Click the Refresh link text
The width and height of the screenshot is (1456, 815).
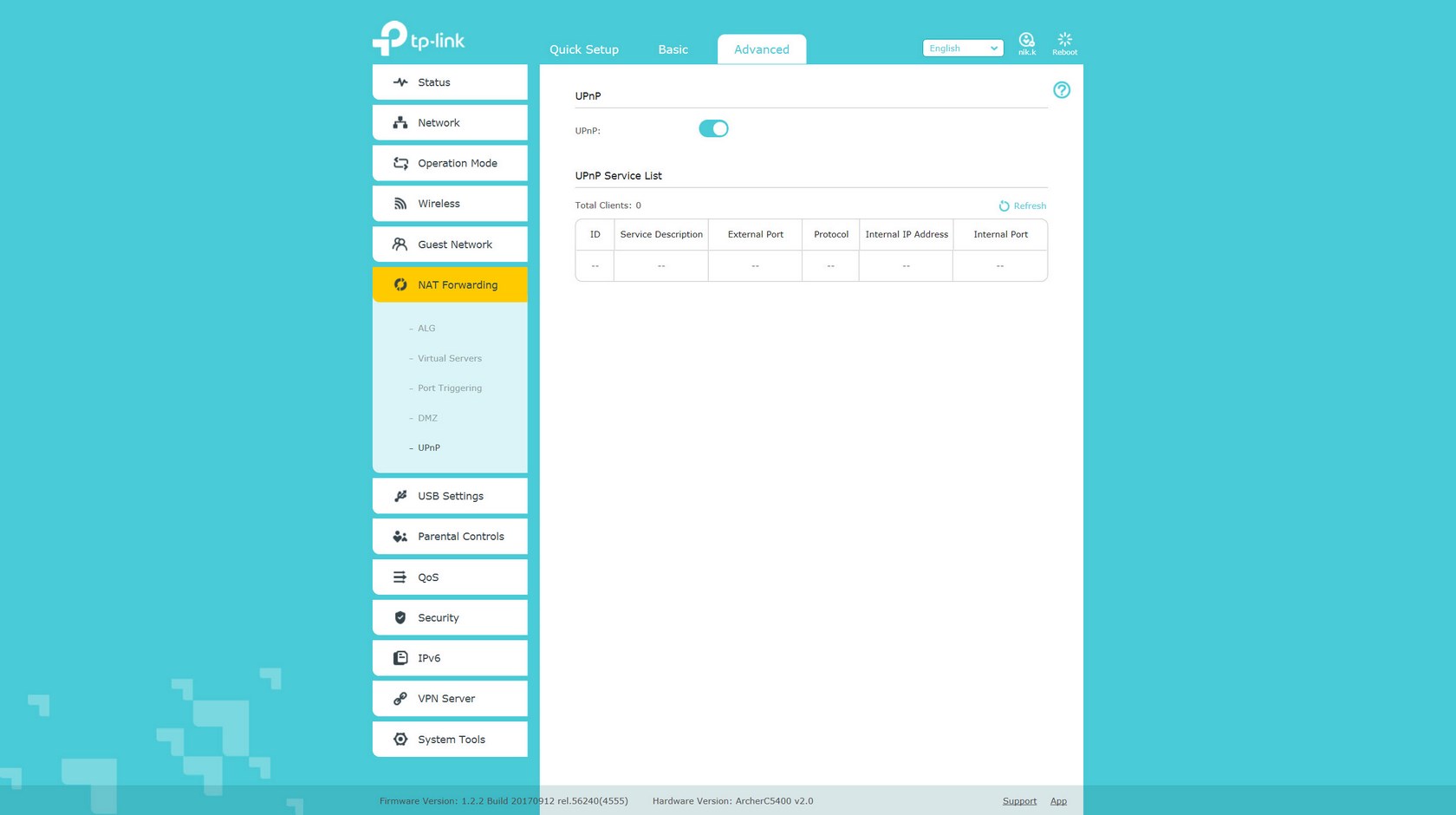click(x=1030, y=206)
